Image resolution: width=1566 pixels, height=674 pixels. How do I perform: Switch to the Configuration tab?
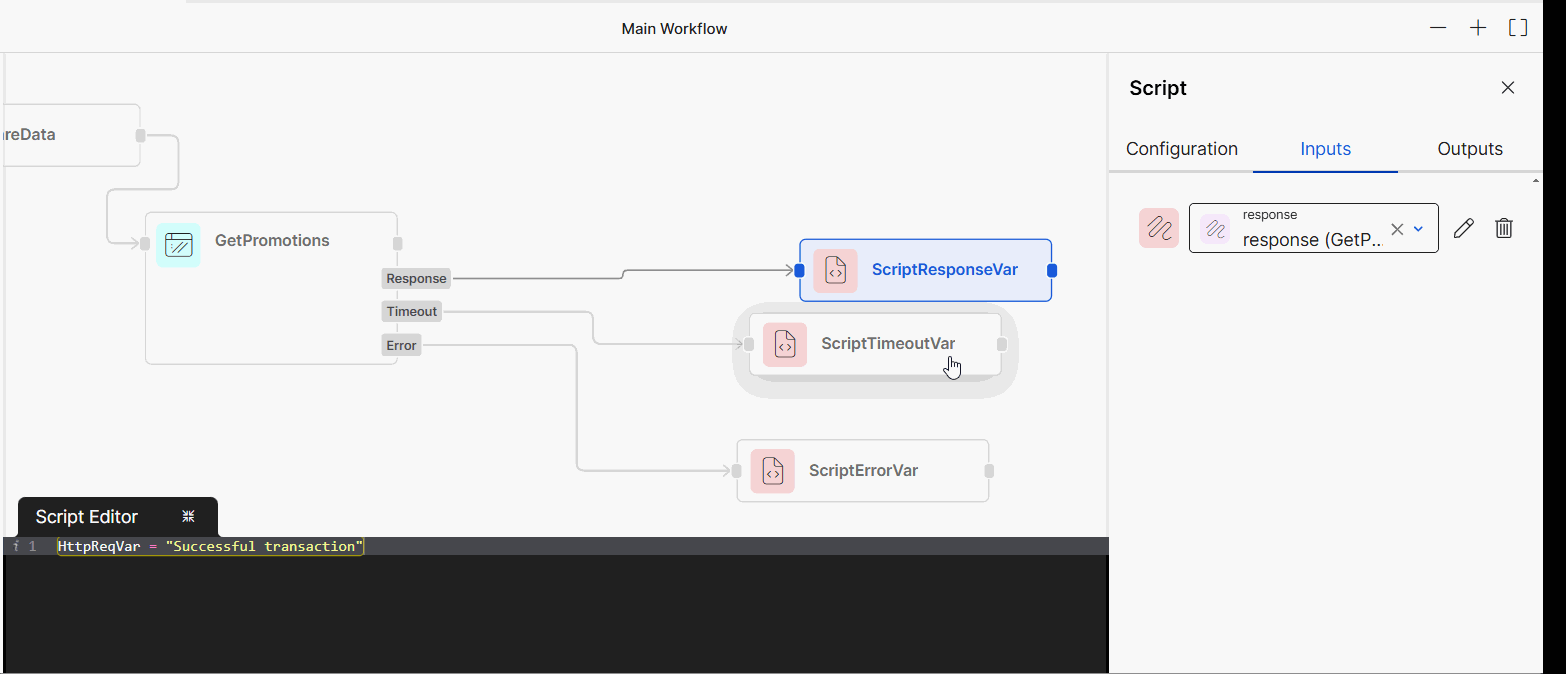[x=1181, y=148]
